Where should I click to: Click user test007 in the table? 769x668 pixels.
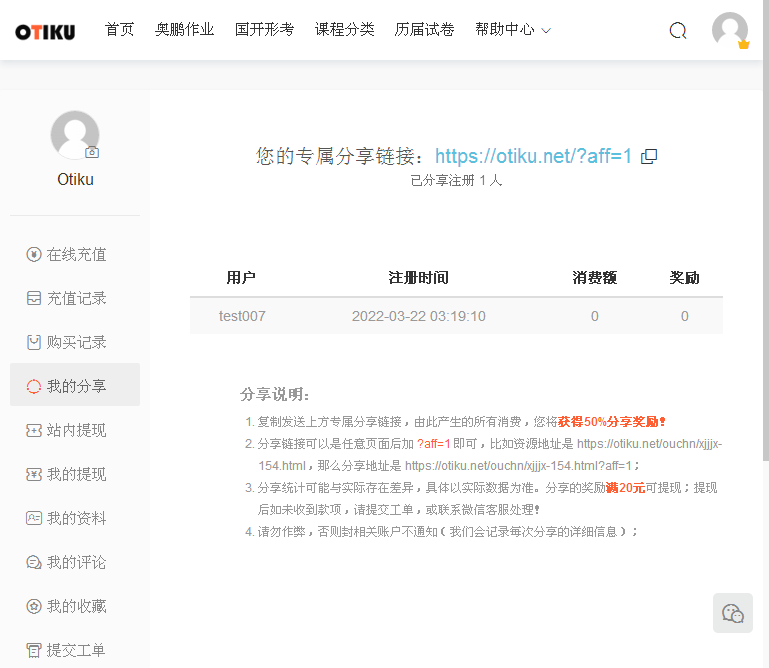pyautogui.click(x=242, y=316)
